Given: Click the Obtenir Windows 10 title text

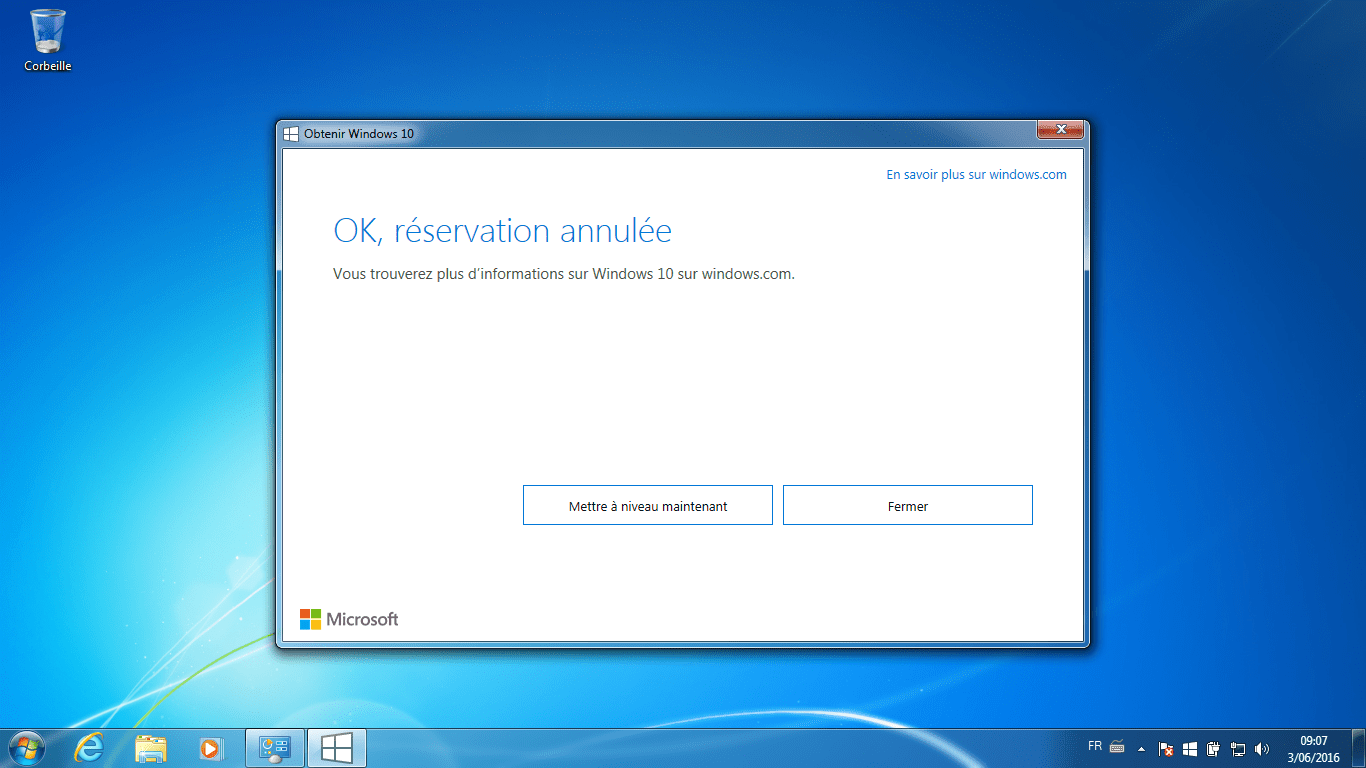Looking at the screenshot, I should (359, 133).
